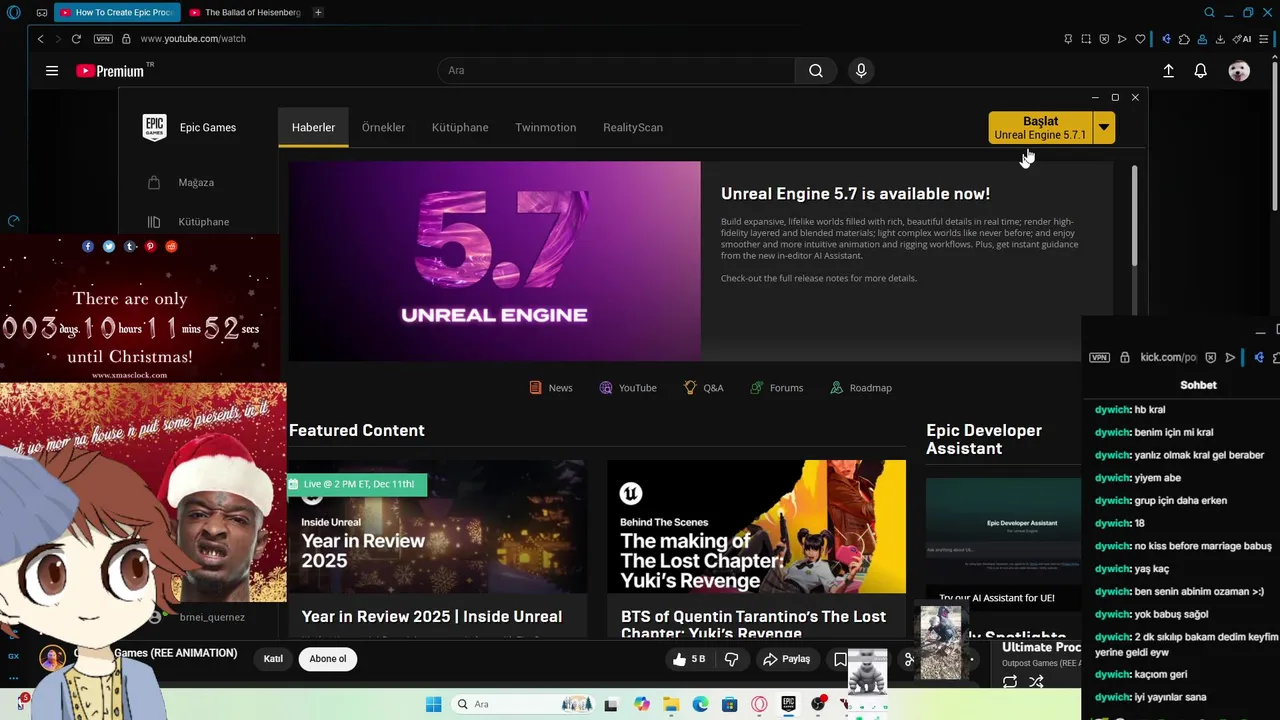Open the YouTube upload/create icon
This screenshot has width=1280, height=720.
[x=1168, y=71]
